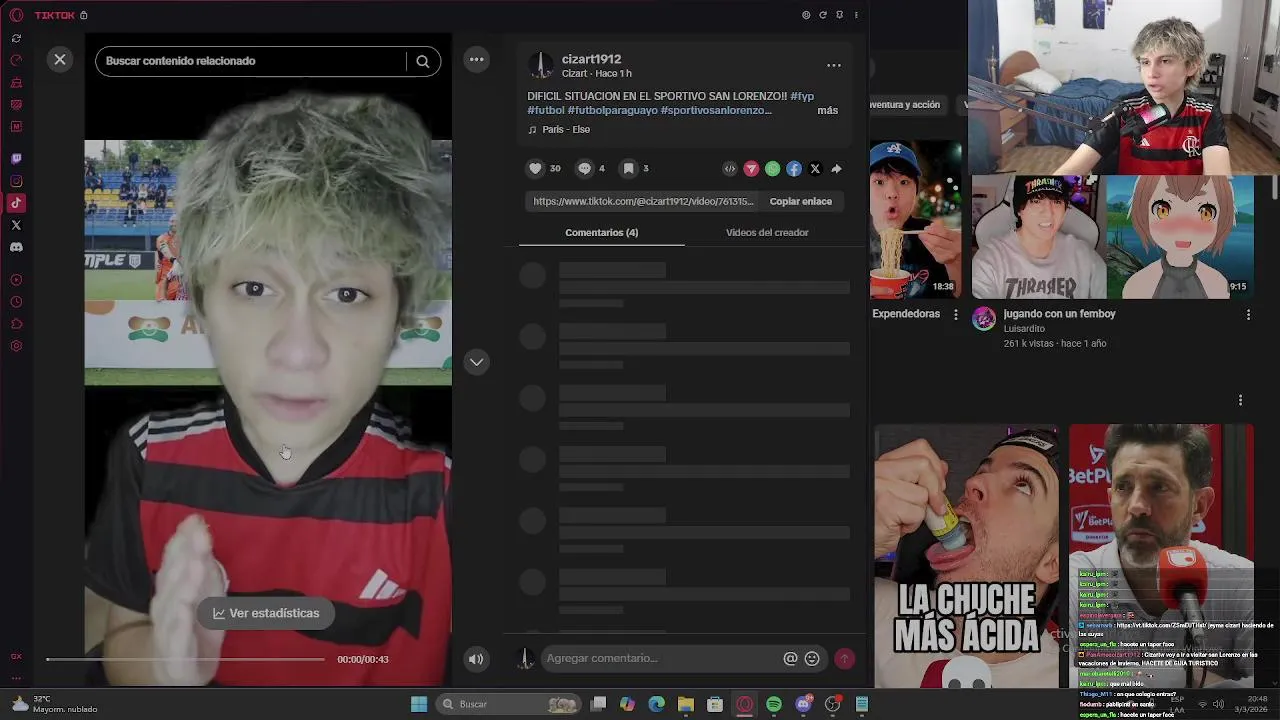Select the video URL text
The width and height of the screenshot is (1280, 720).
point(643,201)
